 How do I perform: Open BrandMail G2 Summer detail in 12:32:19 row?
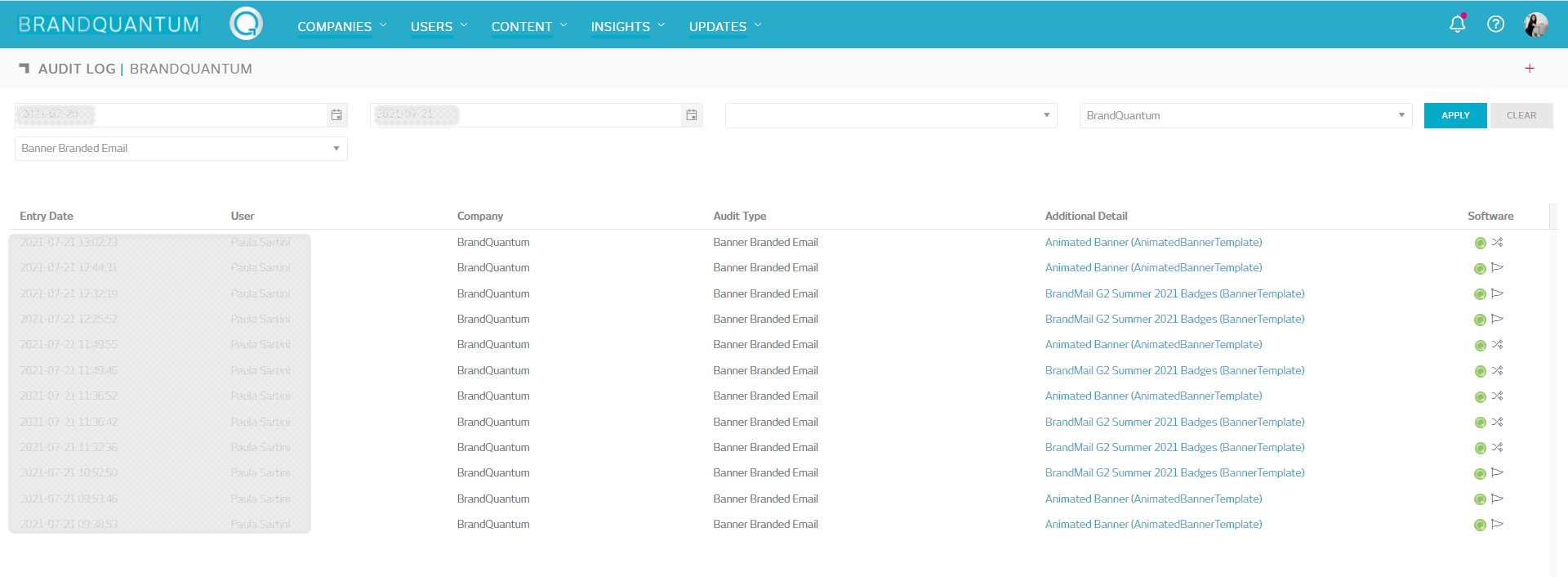[x=1174, y=294]
